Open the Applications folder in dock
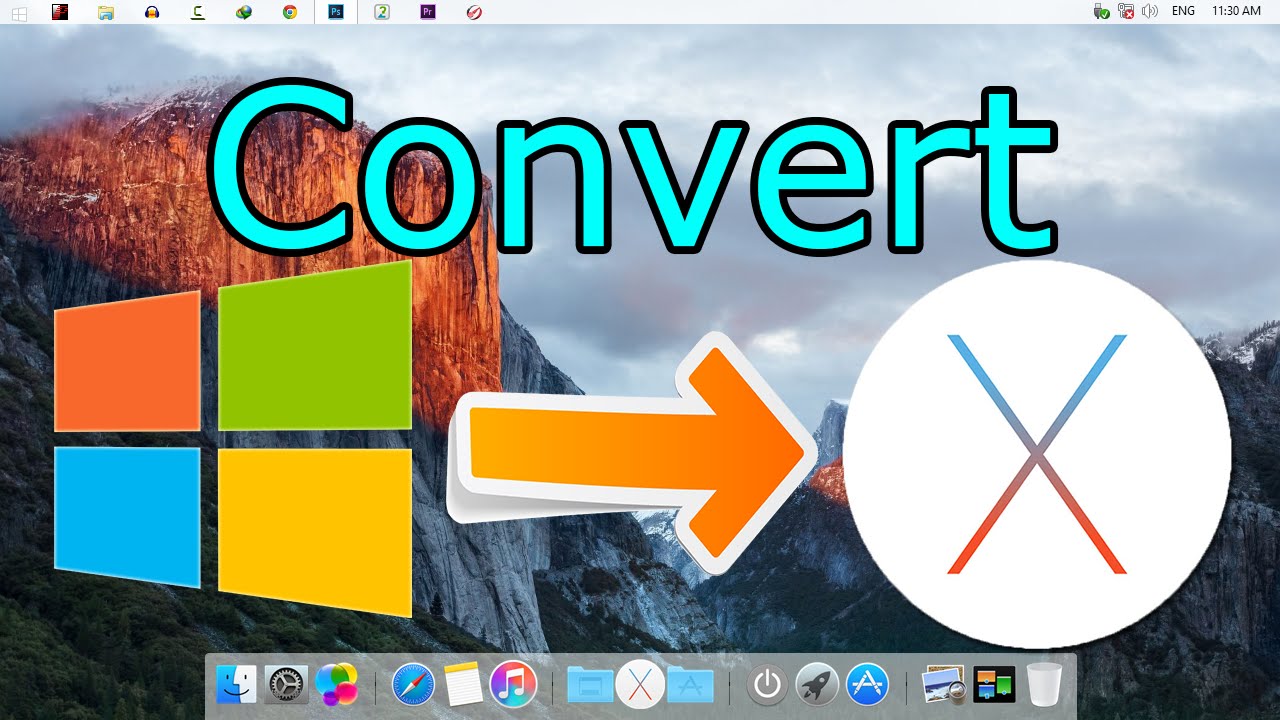 click(691, 684)
